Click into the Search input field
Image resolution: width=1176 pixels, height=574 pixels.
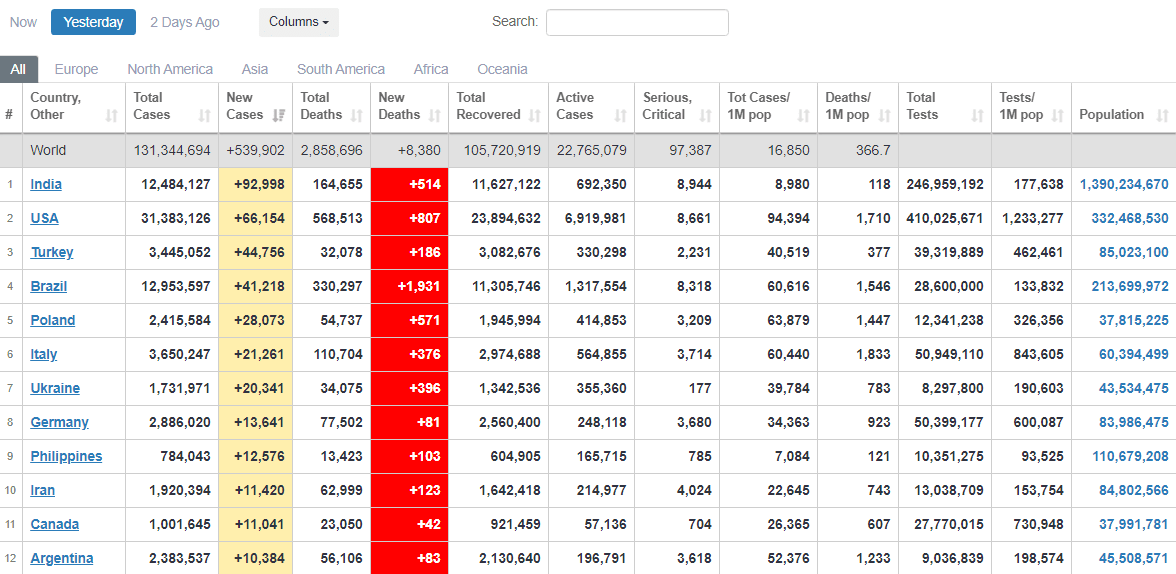coord(637,22)
